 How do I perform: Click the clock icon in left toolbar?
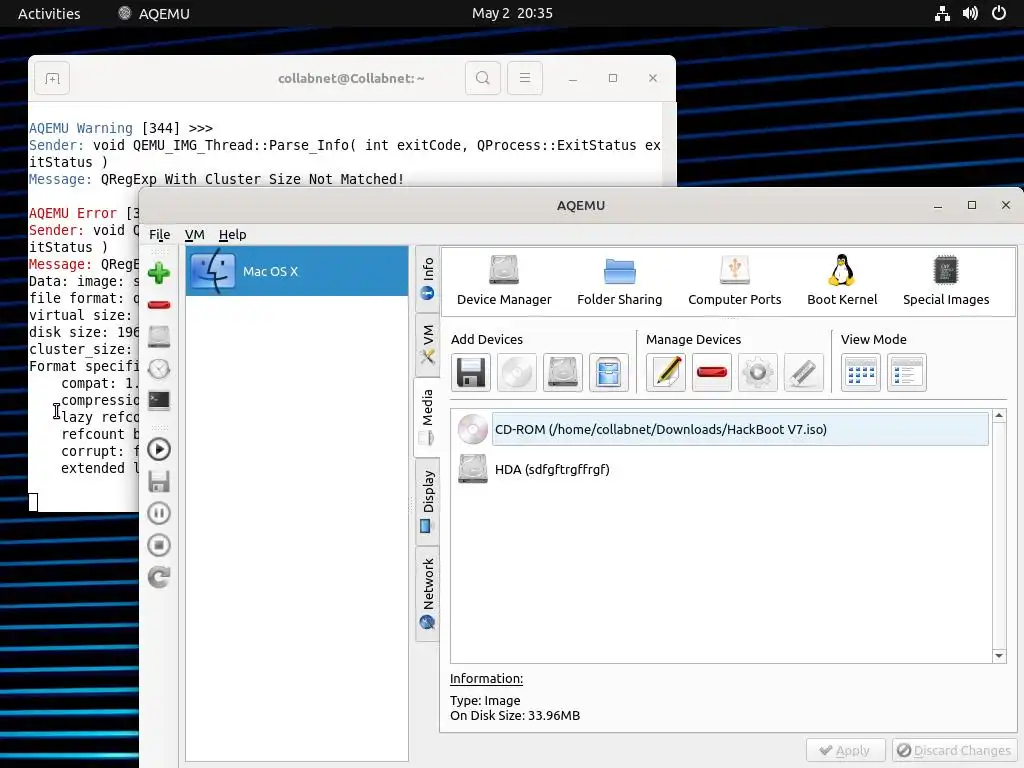click(x=159, y=369)
